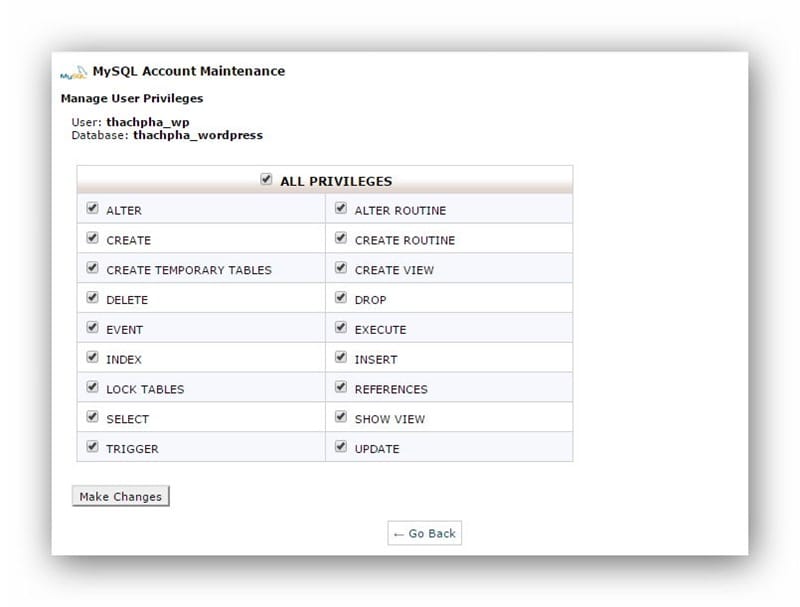Screen dimensions: 800x607
Task: Click the MySQL dolphin logo icon
Action: 73,72
